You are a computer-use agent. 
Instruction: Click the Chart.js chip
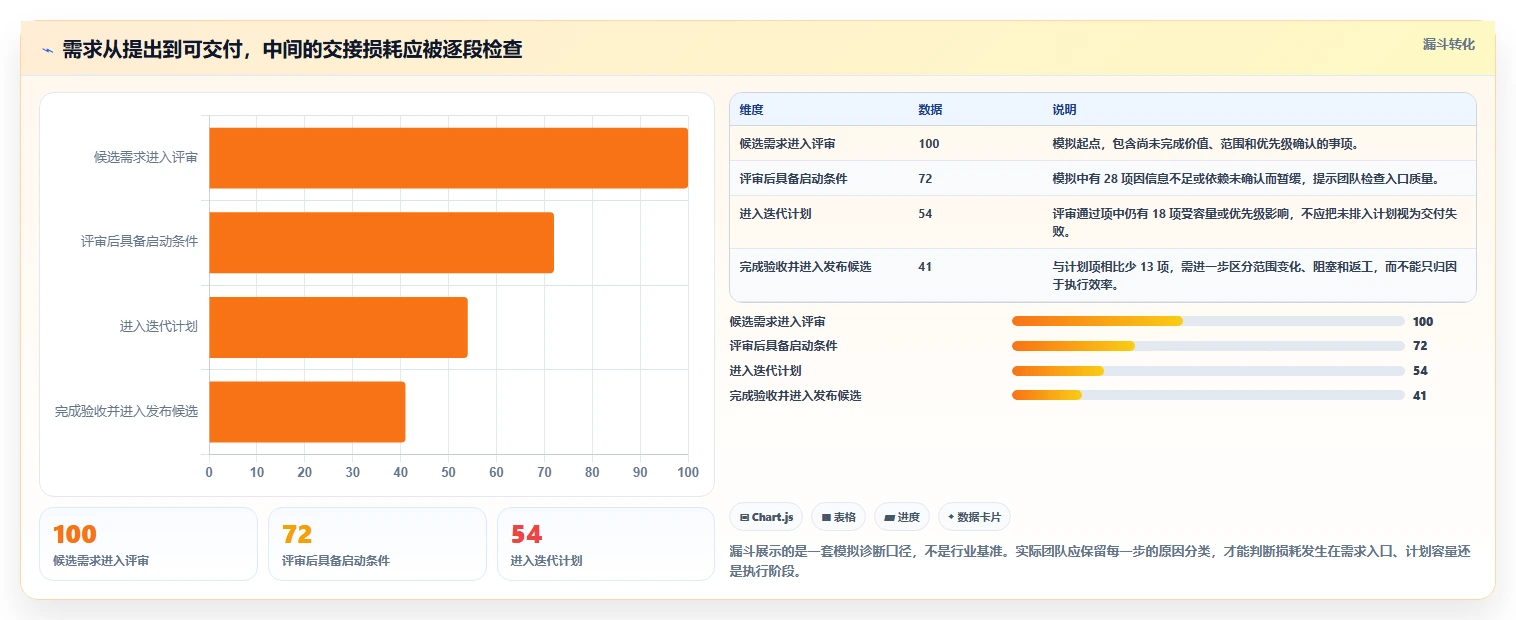(767, 517)
